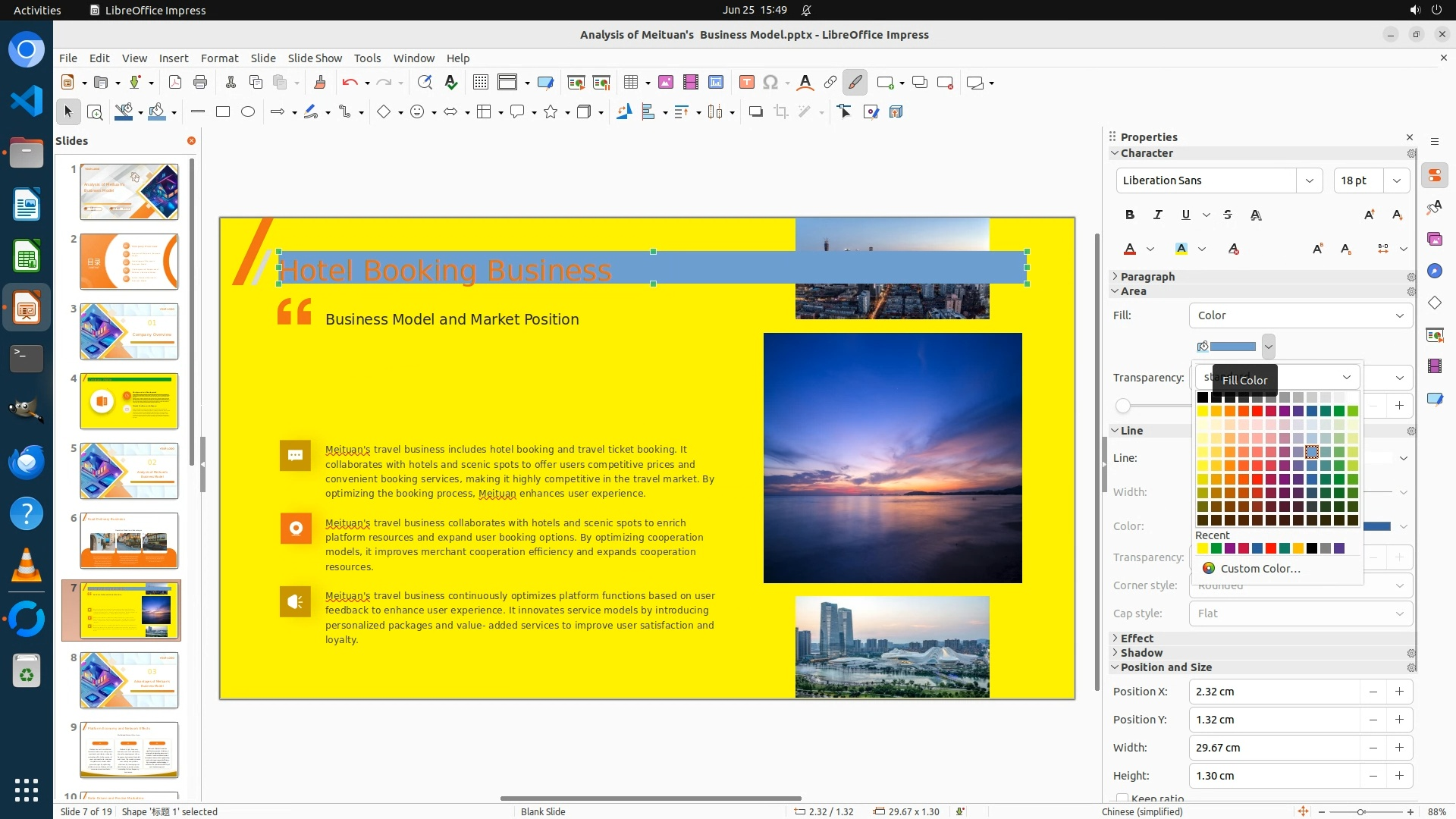The image size is (1456, 819).
Task: Click the Insert Table toolbar icon
Action: [x=630, y=83]
